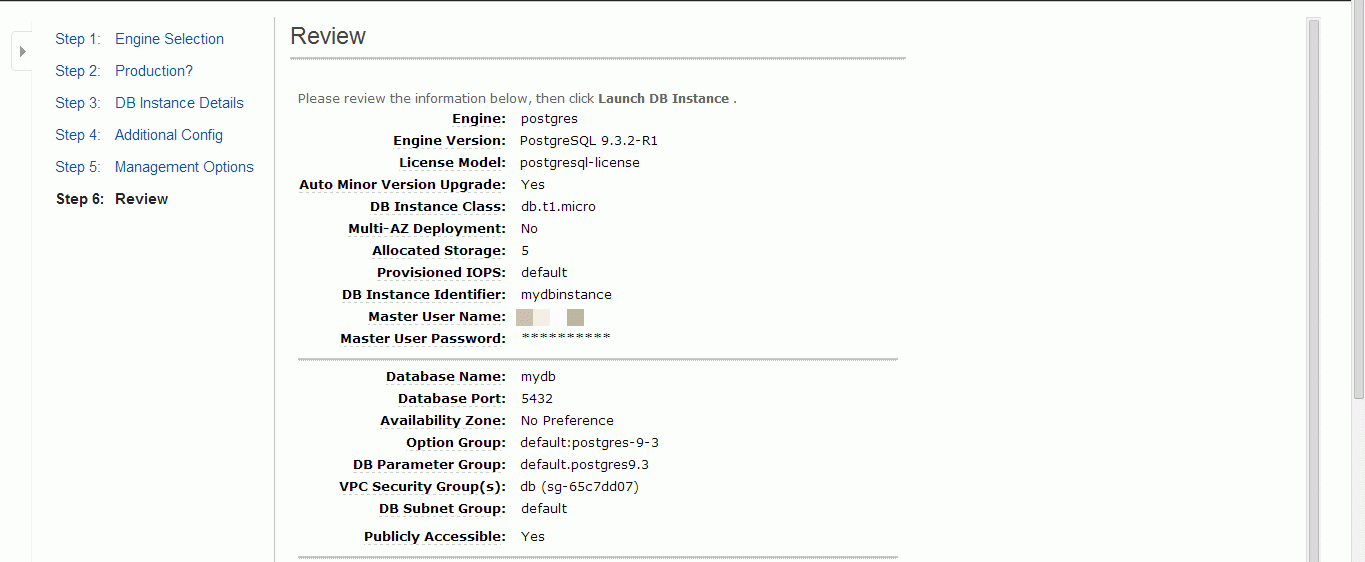The image size is (1365, 562).
Task: Click the Auto Minor Version Upgrade label
Action: point(402,185)
